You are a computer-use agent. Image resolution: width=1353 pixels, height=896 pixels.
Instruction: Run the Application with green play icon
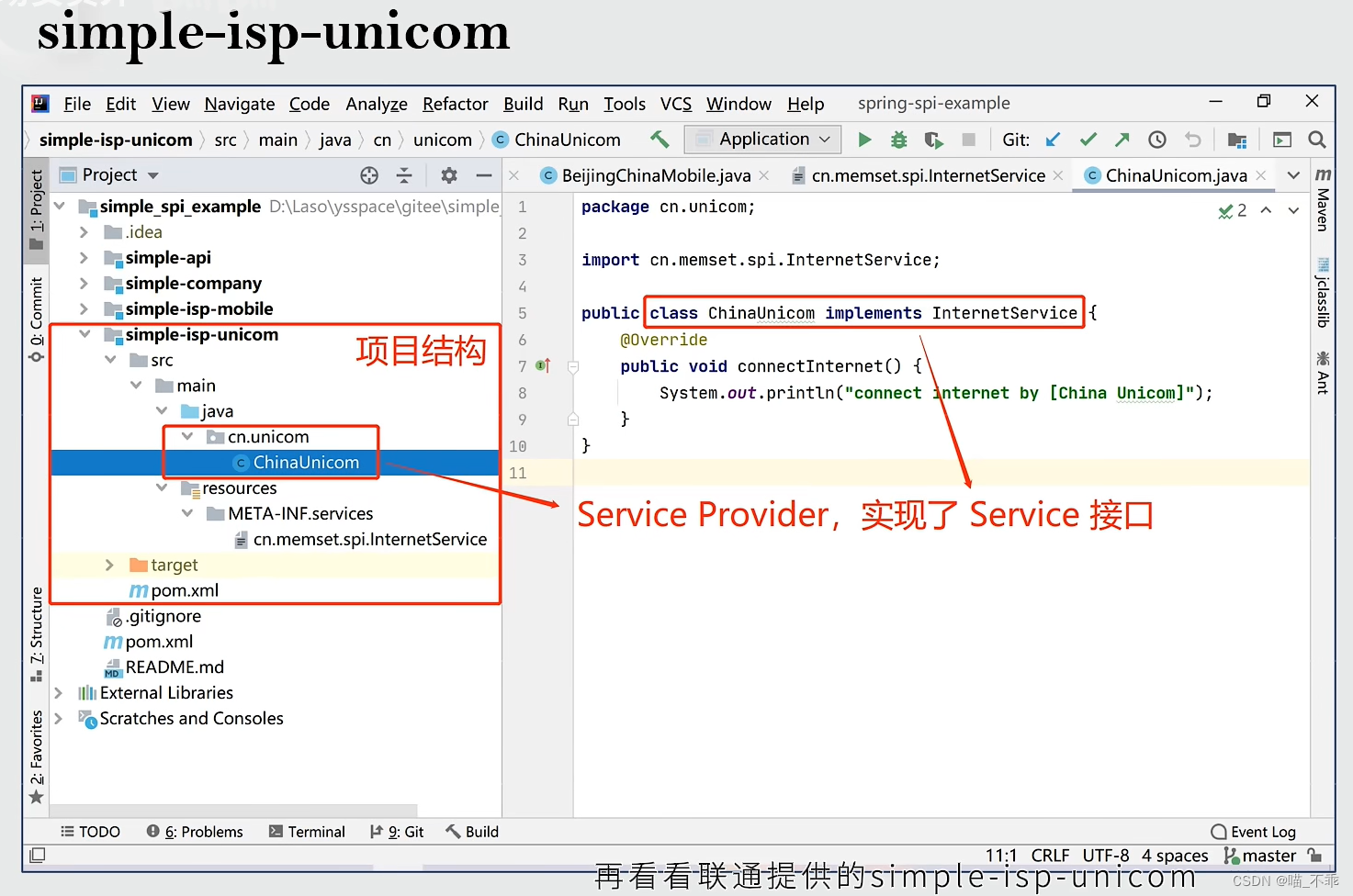pyautogui.click(x=864, y=140)
